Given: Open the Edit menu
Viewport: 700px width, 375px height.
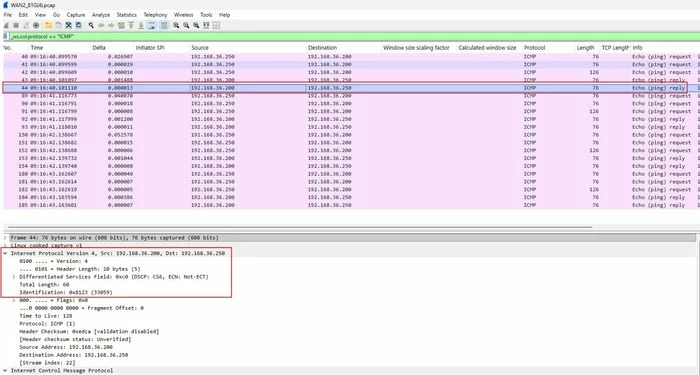Looking at the screenshot, I should click(23, 15).
